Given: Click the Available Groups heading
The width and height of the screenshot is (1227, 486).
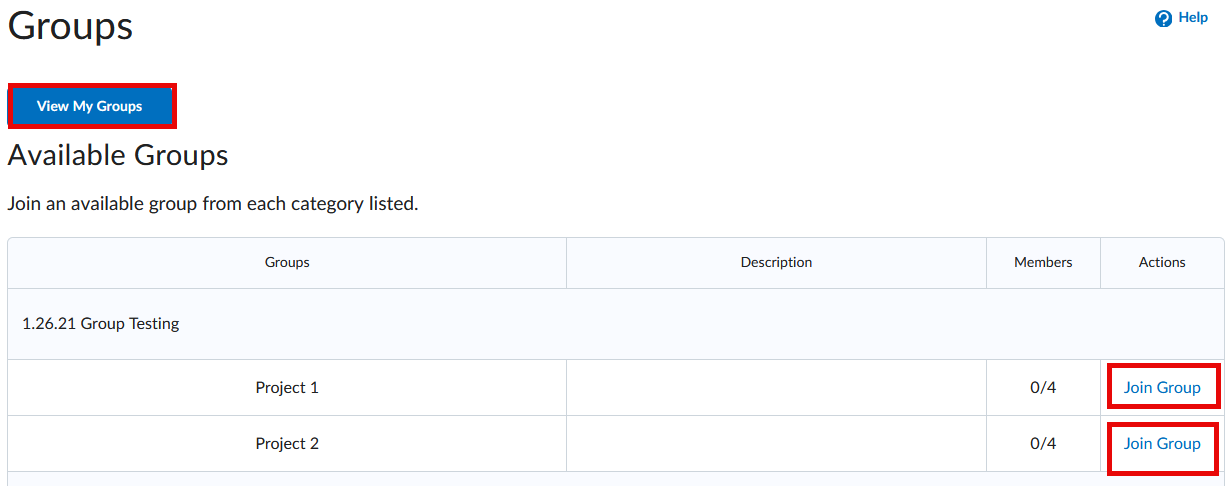Looking at the screenshot, I should click(118, 155).
